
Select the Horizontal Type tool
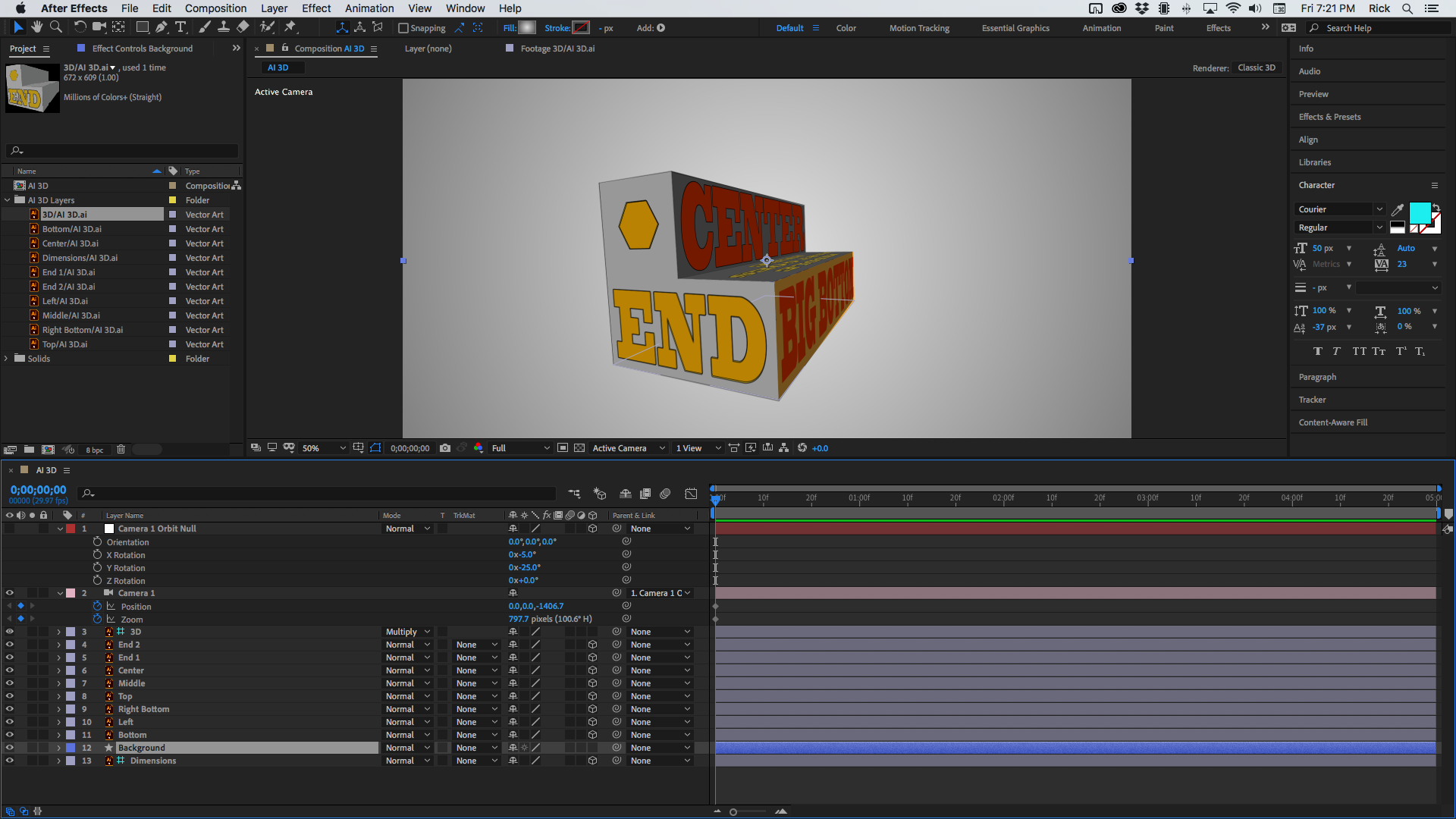(180, 27)
